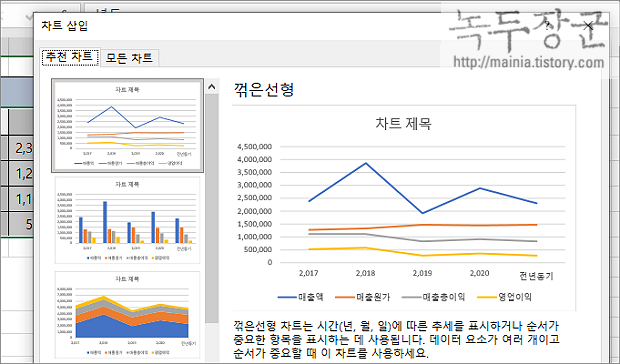Choose the line chart thumbnail
Screen dimensions: 620x364
click(127, 126)
